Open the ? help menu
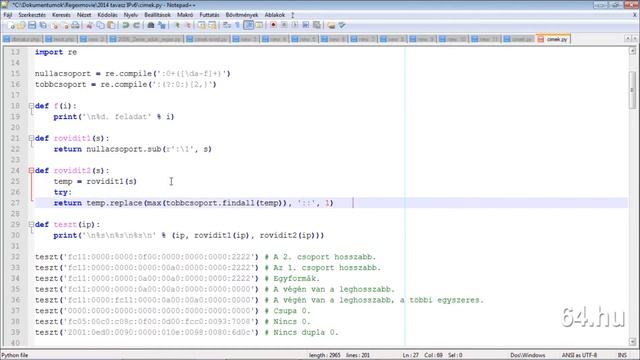Image resolution: width=640 pixels, height=360 pixels. [x=293, y=15]
